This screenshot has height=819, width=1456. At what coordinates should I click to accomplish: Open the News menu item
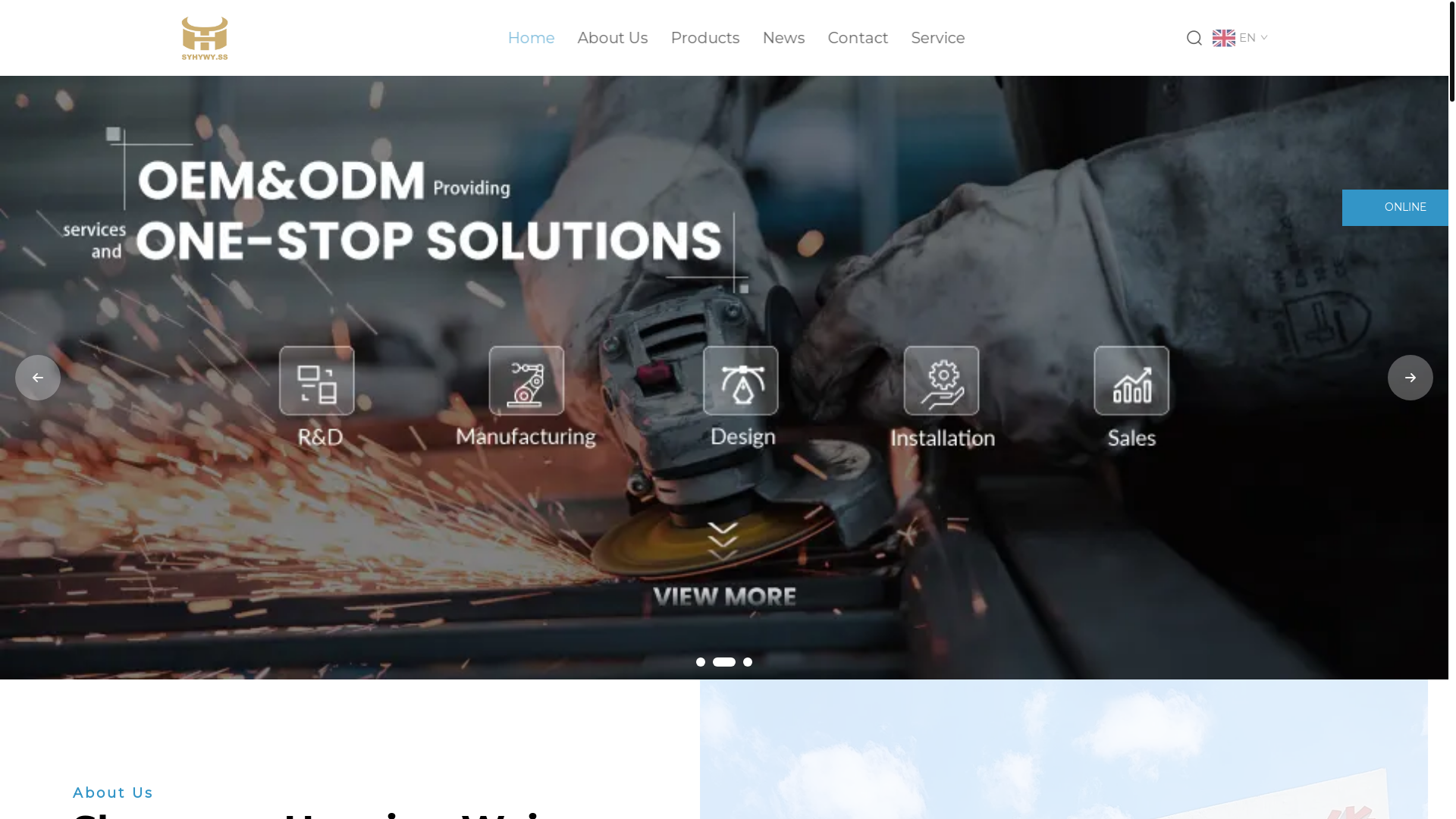783,38
